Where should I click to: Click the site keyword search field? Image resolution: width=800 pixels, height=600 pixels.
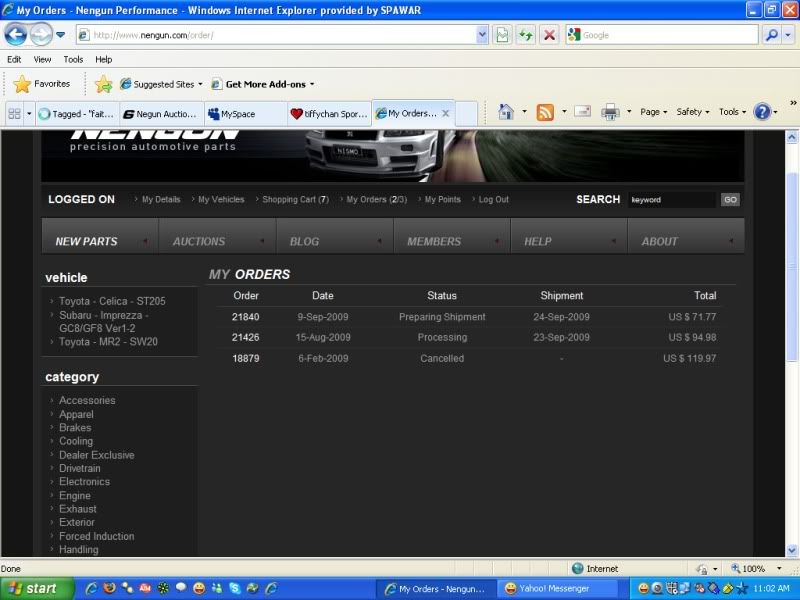671,199
